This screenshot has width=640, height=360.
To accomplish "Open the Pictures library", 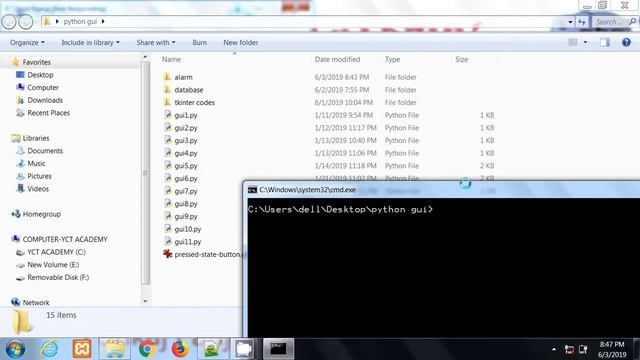I will [34, 176].
